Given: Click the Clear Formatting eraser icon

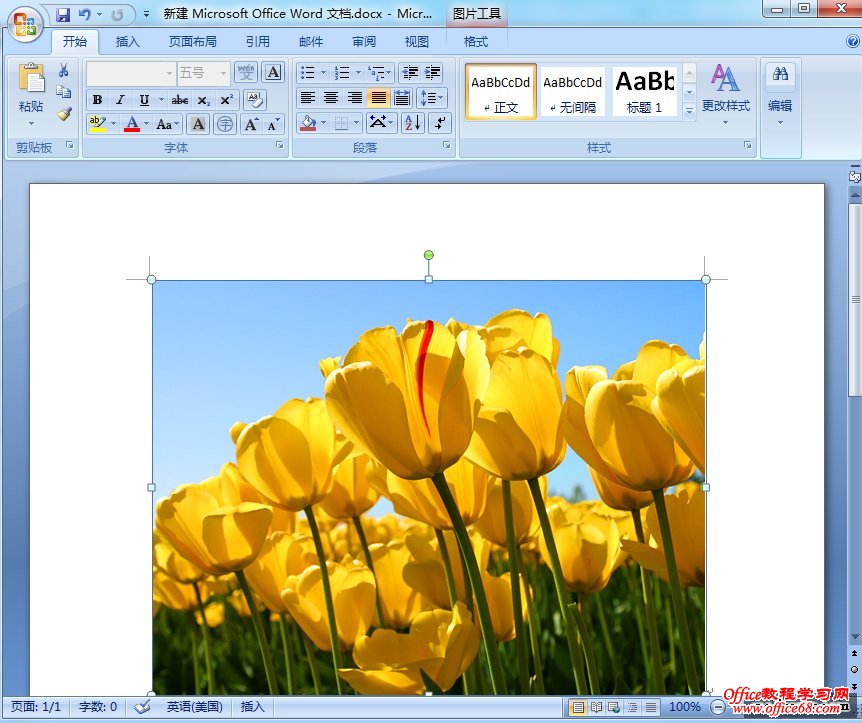Looking at the screenshot, I should pyautogui.click(x=254, y=99).
